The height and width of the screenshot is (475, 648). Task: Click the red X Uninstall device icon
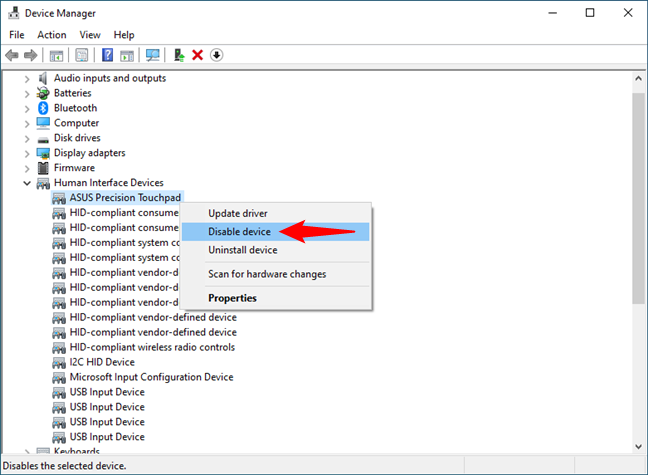(198, 55)
